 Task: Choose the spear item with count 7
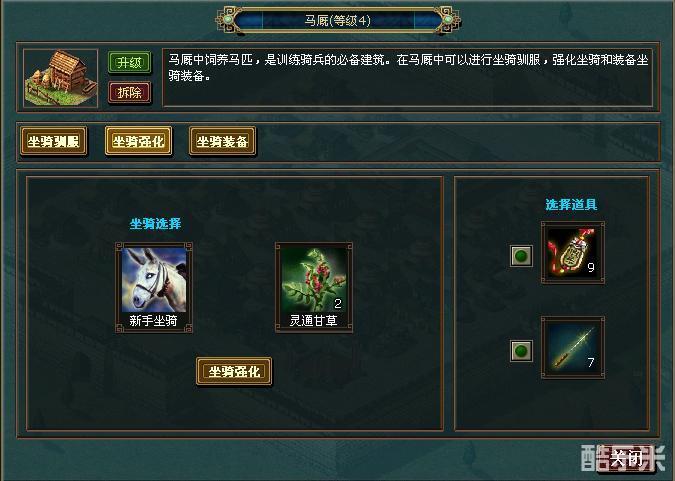(x=573, y=348)
